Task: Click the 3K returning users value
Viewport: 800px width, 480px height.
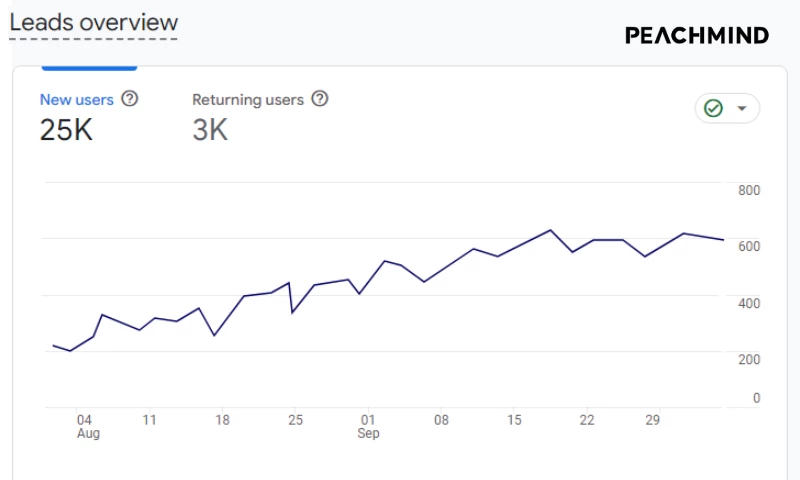Action: tap(210, 129)
